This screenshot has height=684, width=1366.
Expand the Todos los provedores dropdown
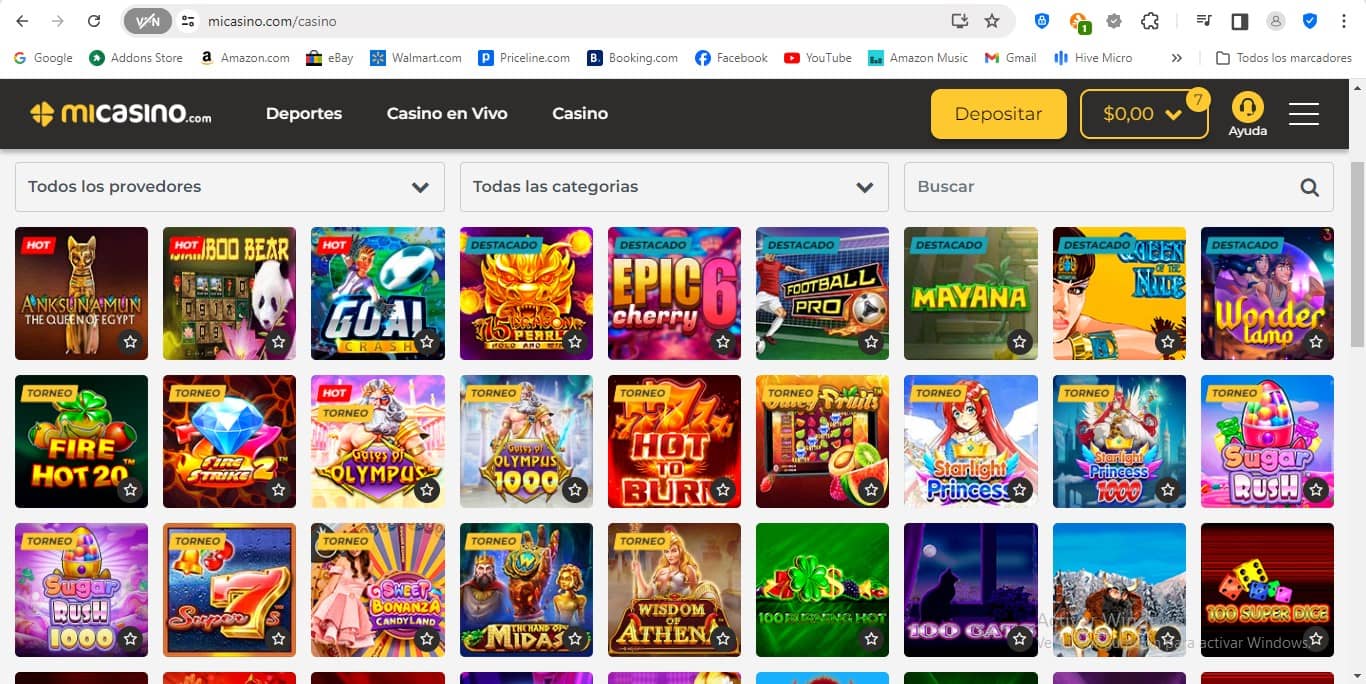coord(420,187)
